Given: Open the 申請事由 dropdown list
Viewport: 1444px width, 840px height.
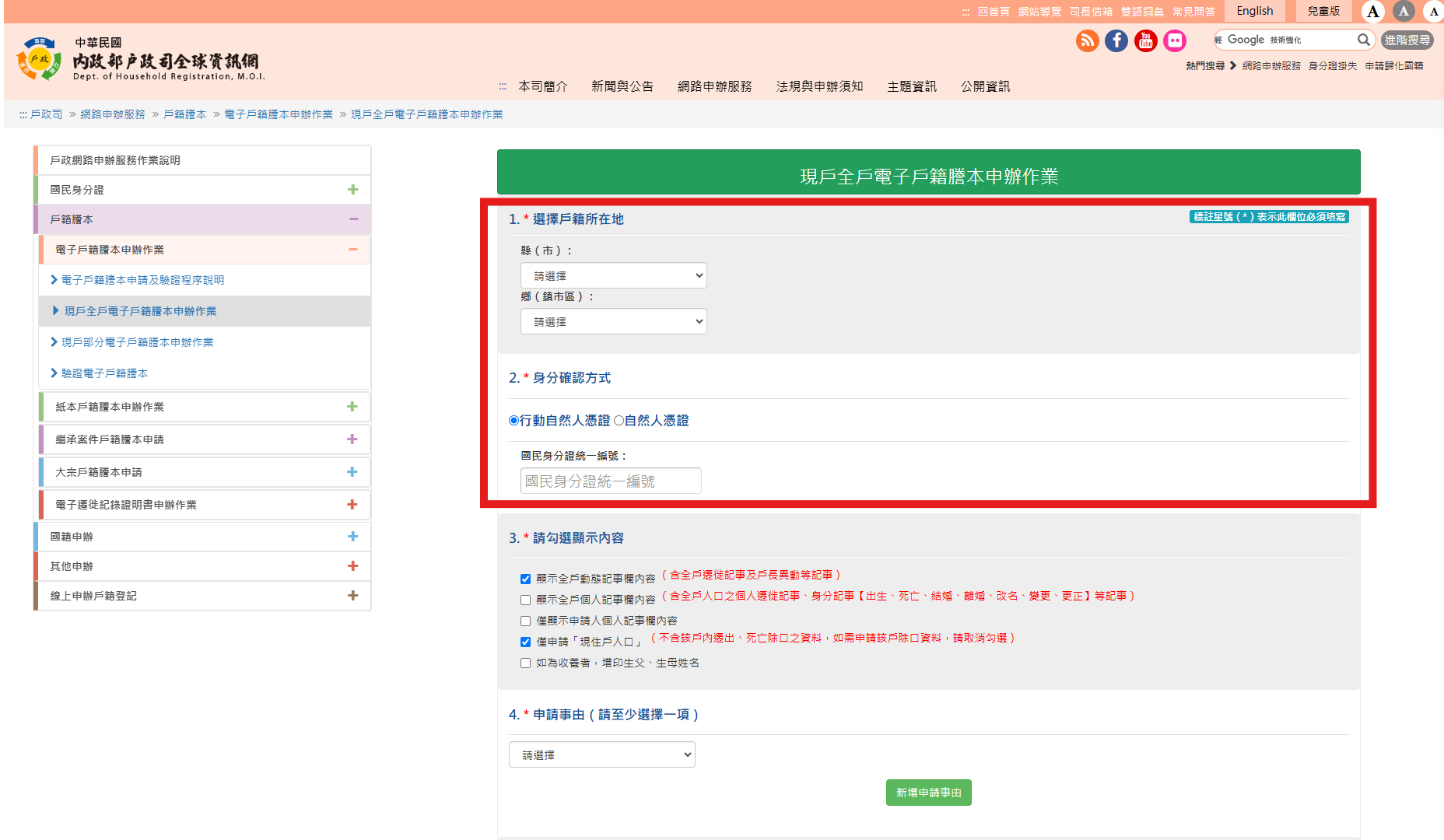Looking at the screenshot, I should pos(601,754).
